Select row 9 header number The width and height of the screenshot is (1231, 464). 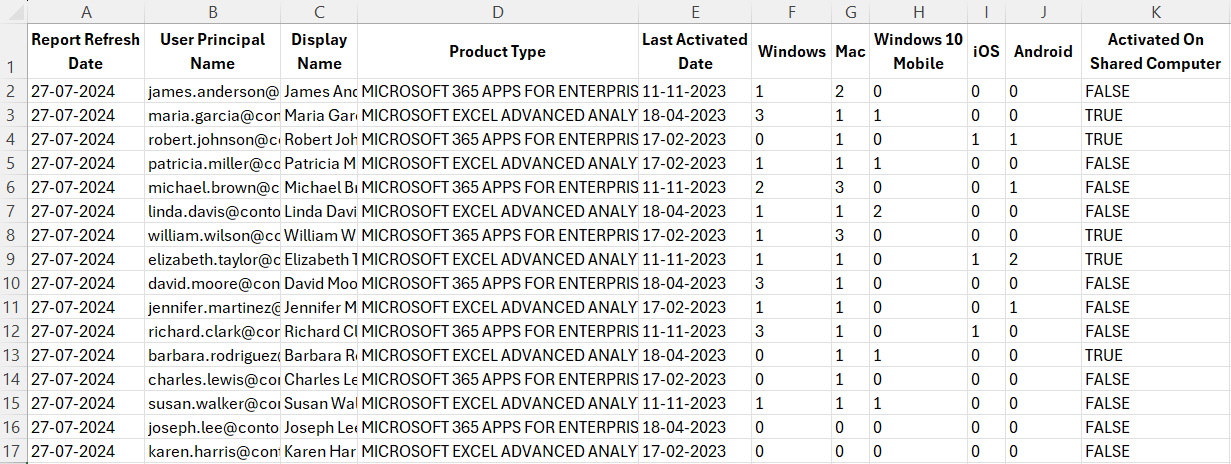[13, 259]
